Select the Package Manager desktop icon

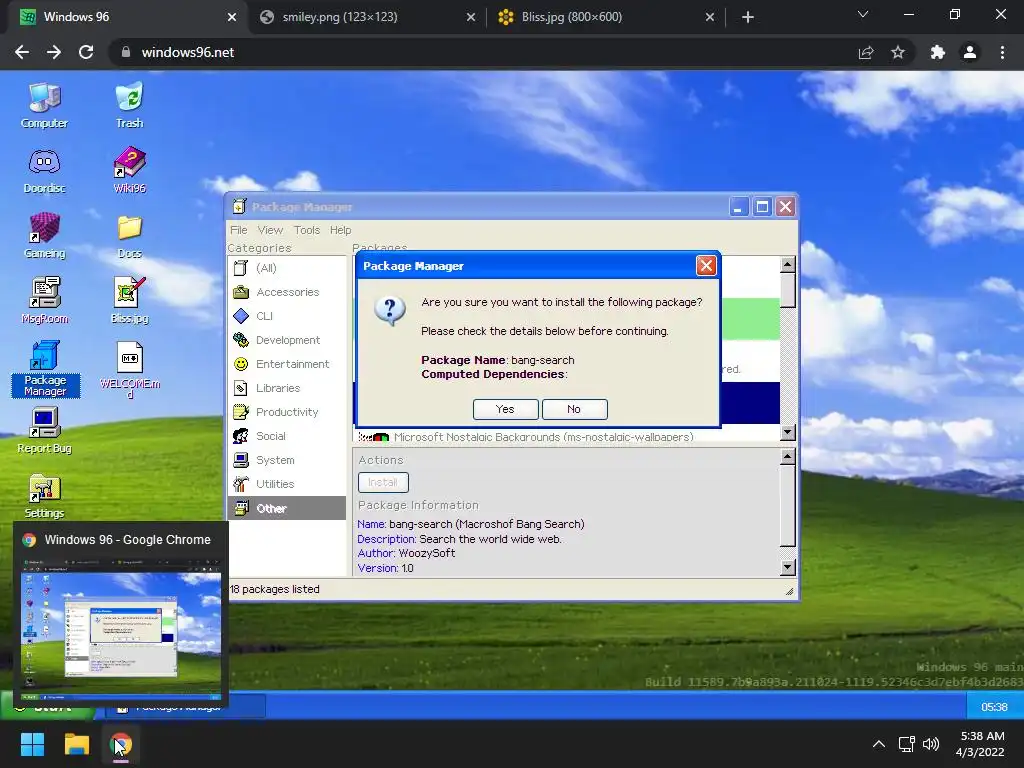click(45, 368)
